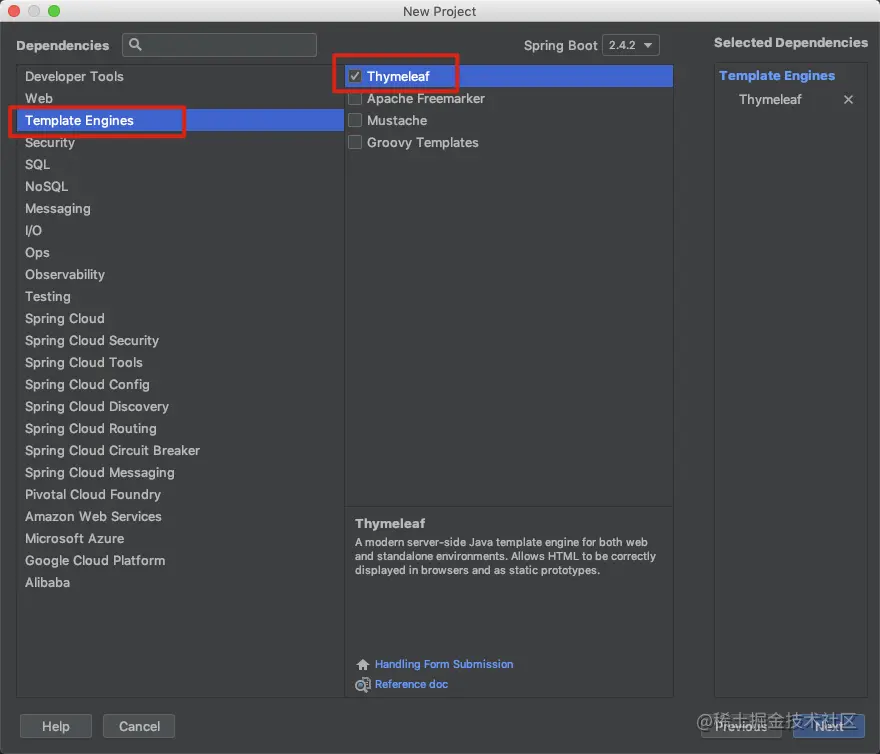Open the Microsoft Azure category
880x754 pixels.
click(x=180, y=538)
